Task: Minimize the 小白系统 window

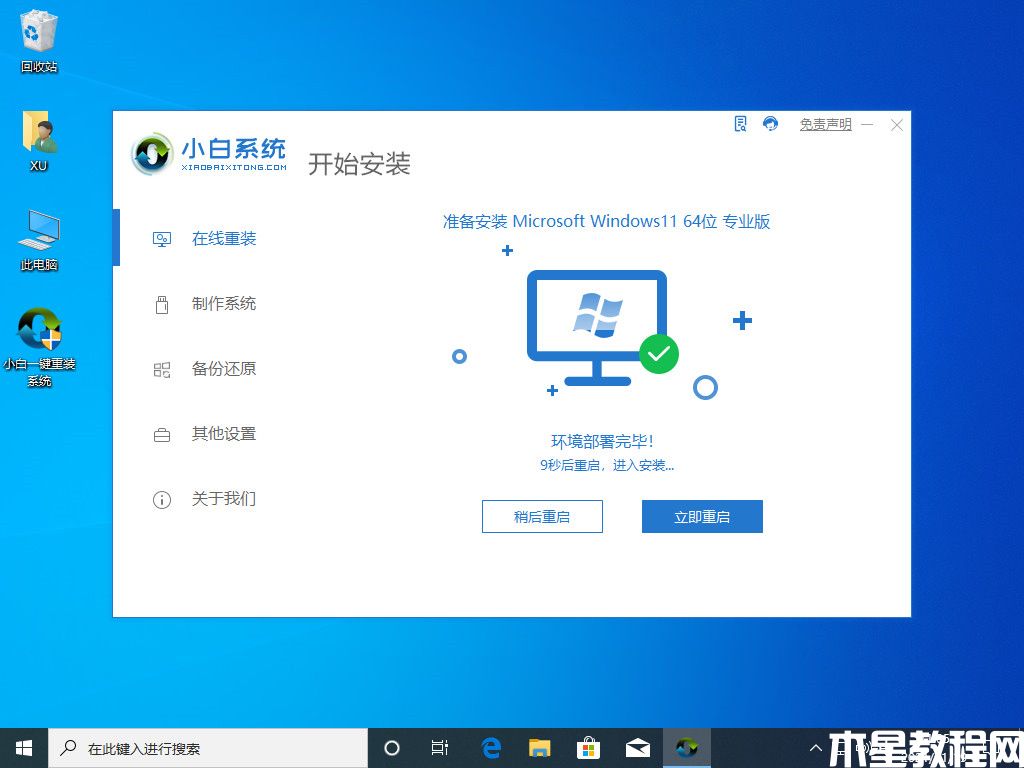Action: click(867, 124)
